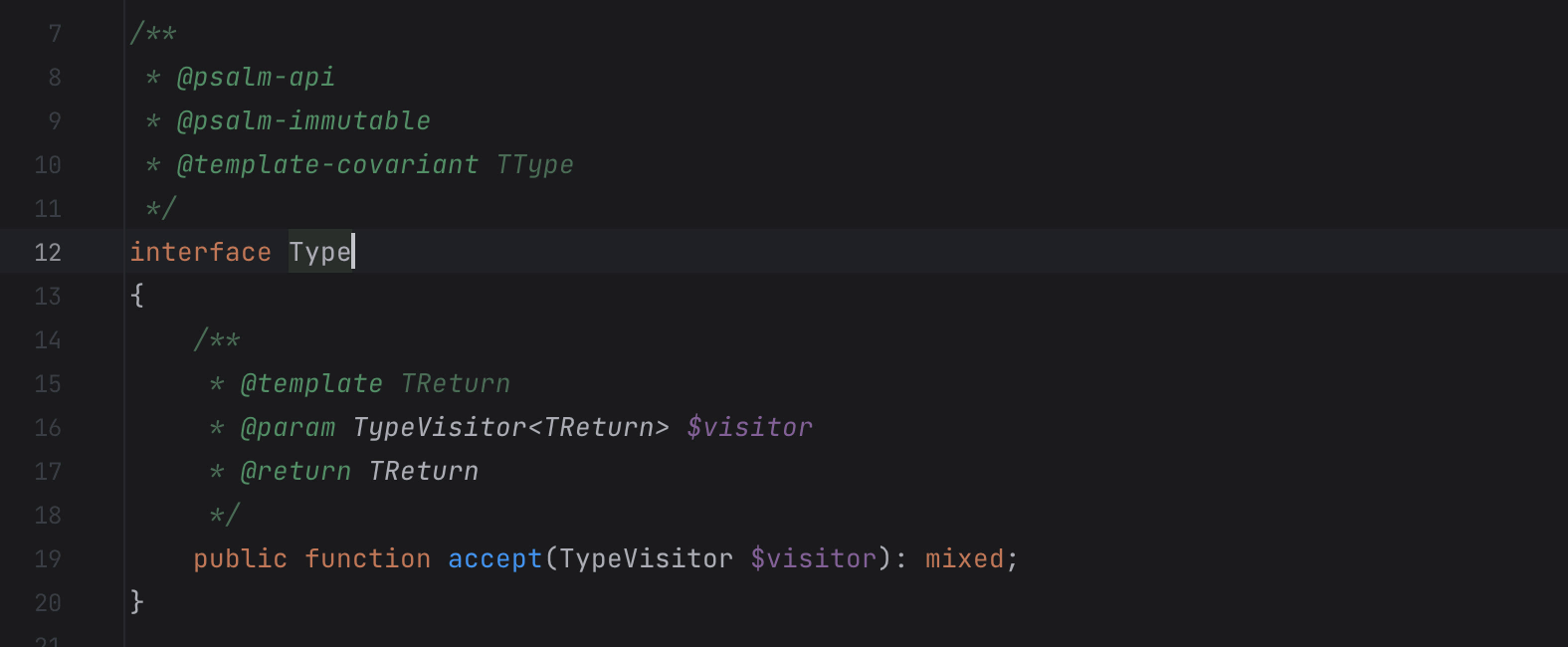Click the interface keyword
This screenshot has height=647, width=1568.
click(200, 253)
